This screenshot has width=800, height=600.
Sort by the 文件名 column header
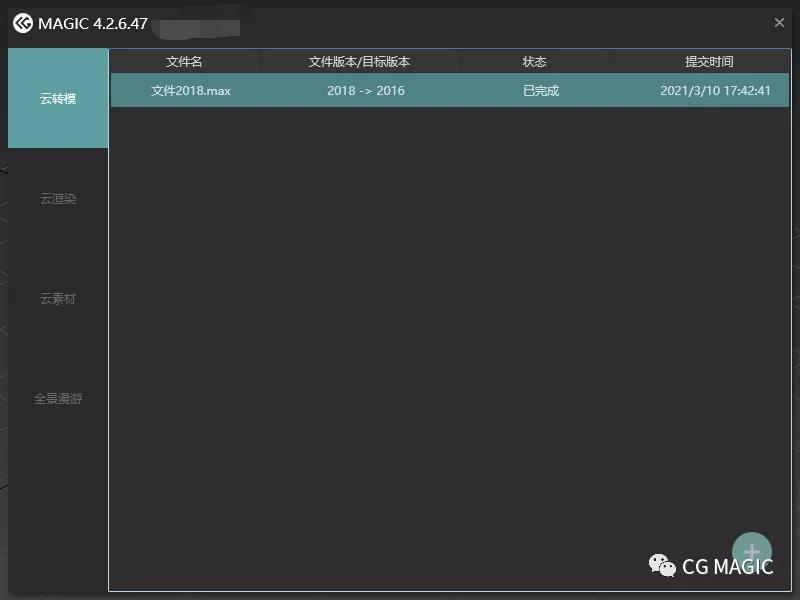(184, 62)
